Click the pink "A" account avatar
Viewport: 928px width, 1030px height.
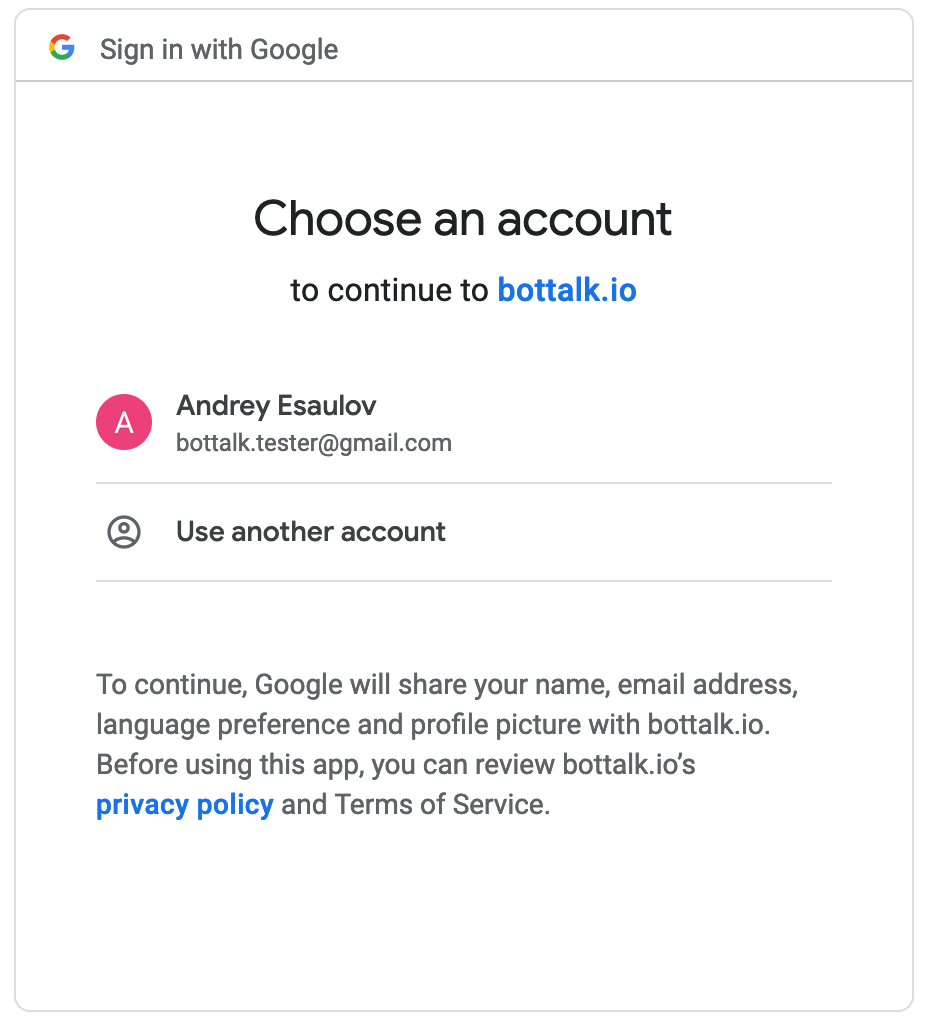click(124, 422)
